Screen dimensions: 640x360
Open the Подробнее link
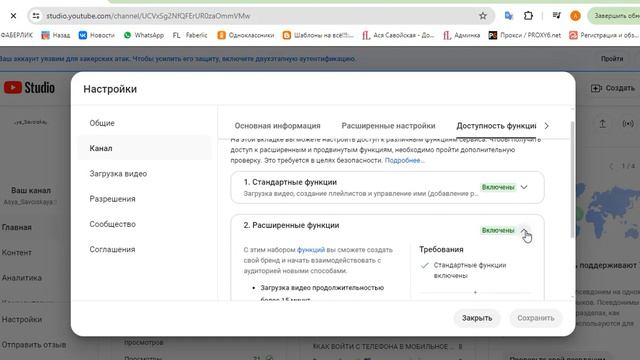(x=404, y=160)
